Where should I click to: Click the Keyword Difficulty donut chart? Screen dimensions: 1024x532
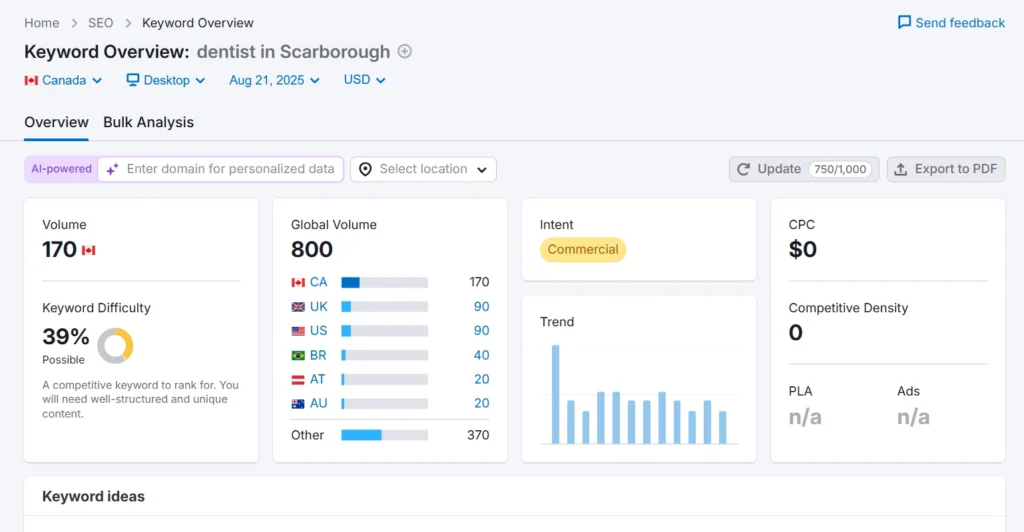point(115,345)
